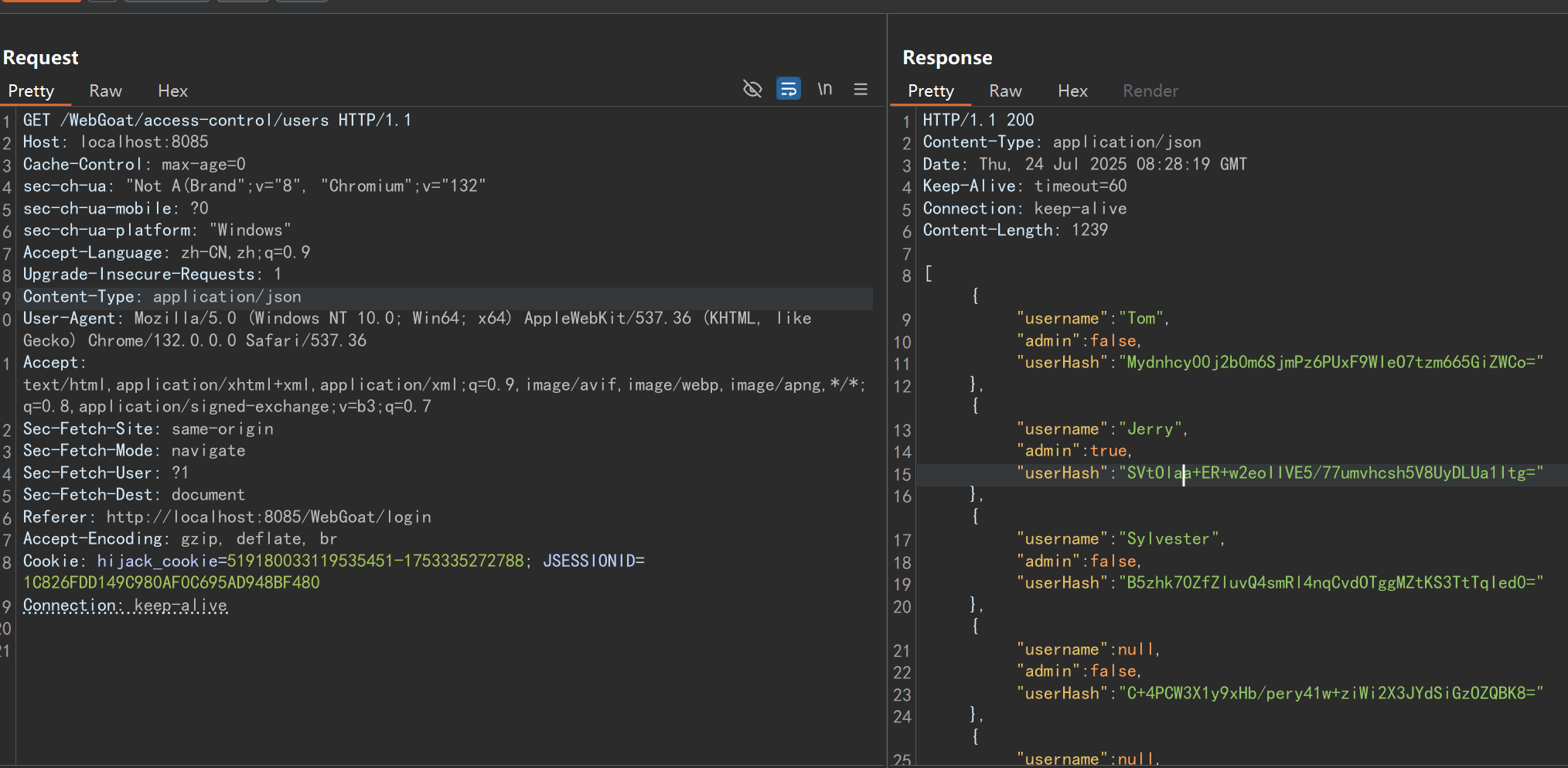Click Upgrade-Insecure-Requests: 1 header
The image size is (1568, 768).
(152, 275)
